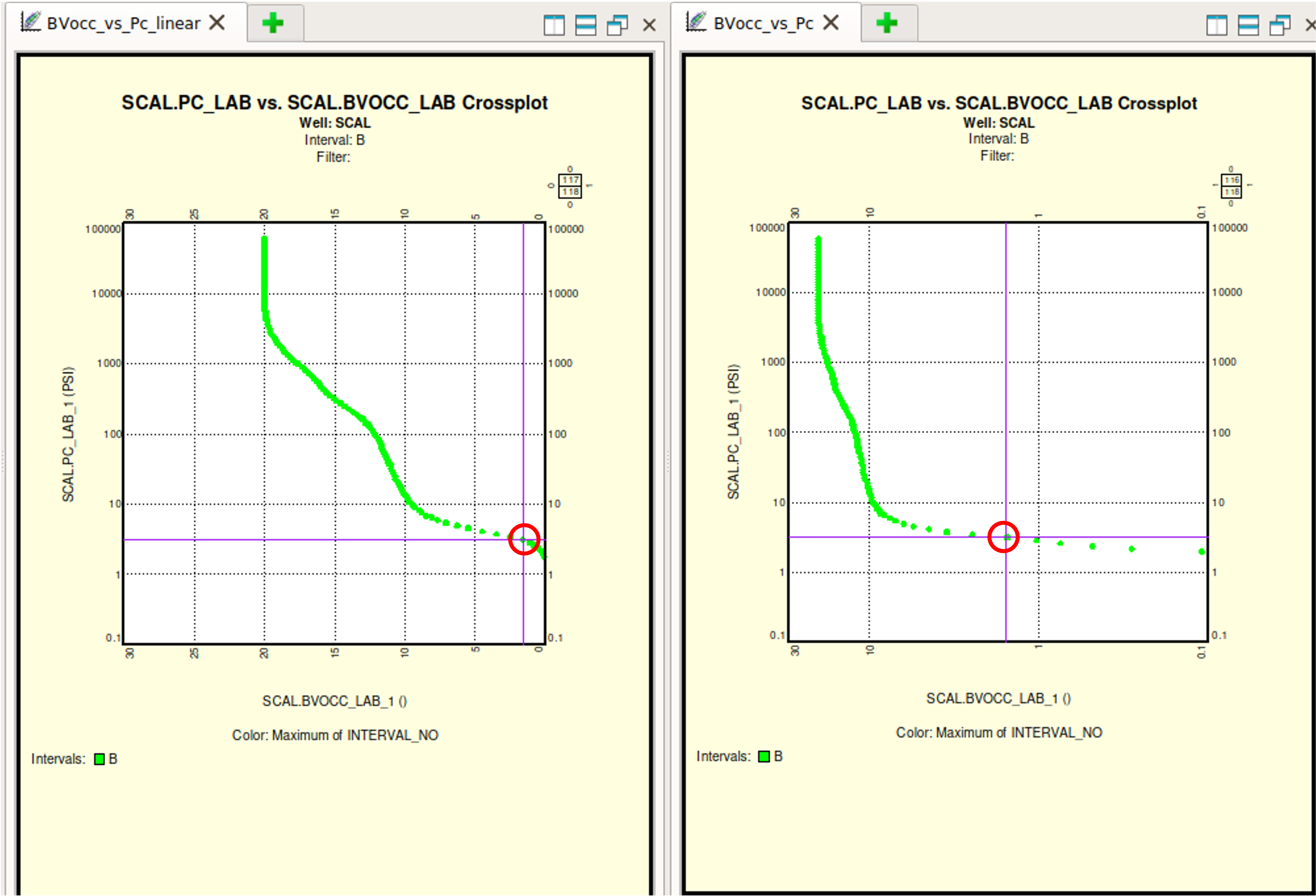The image size is (1316, 896).
Task: Click the BVocc_vs_Pc_linear tab crossplot icon
Action: tap(31, 22)
